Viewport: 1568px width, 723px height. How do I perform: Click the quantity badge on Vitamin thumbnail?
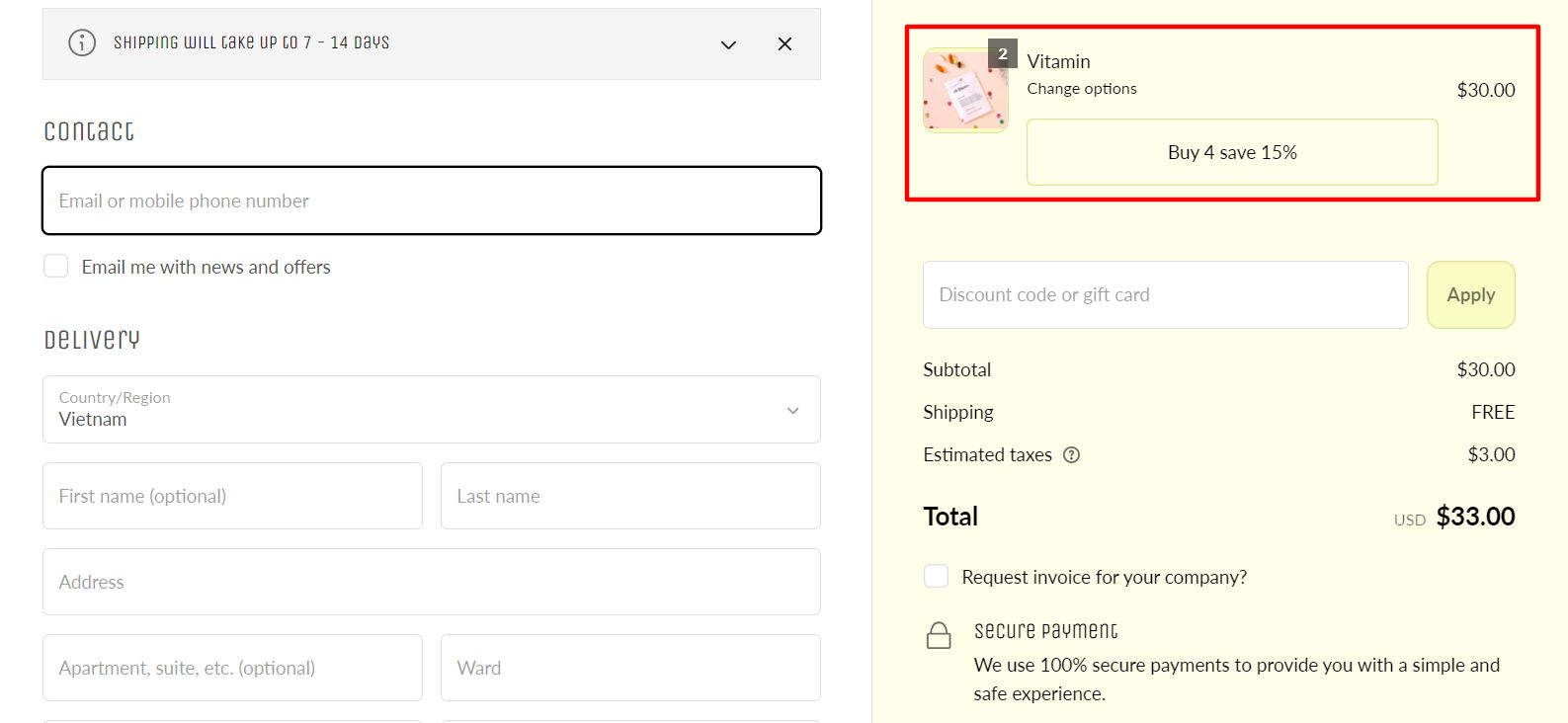(x=1003, y=53)
